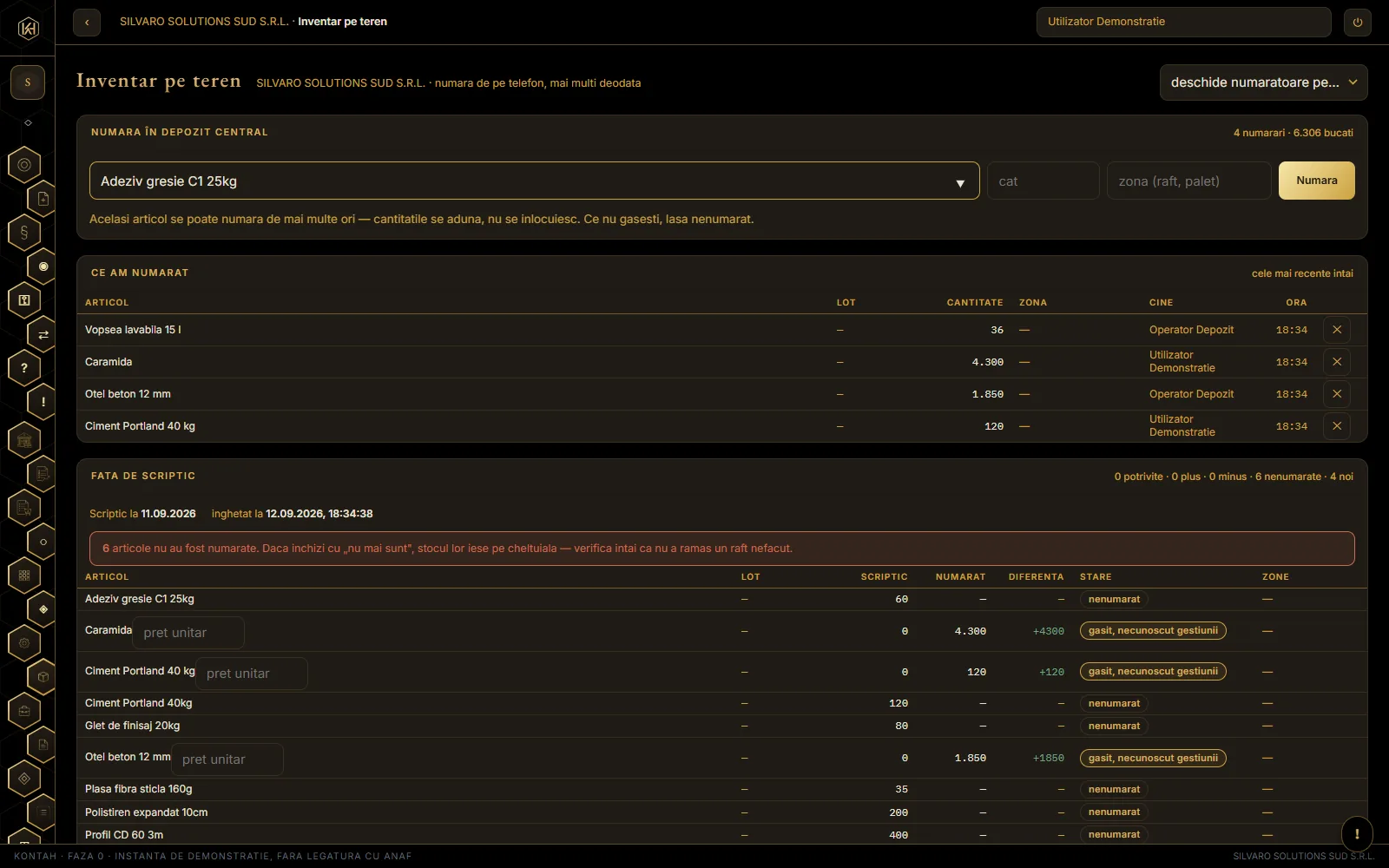Viewport: 1389px width, 868px height.
Task: Click the Numara button
Action: pyautogui.click(x=1316, y=181)
